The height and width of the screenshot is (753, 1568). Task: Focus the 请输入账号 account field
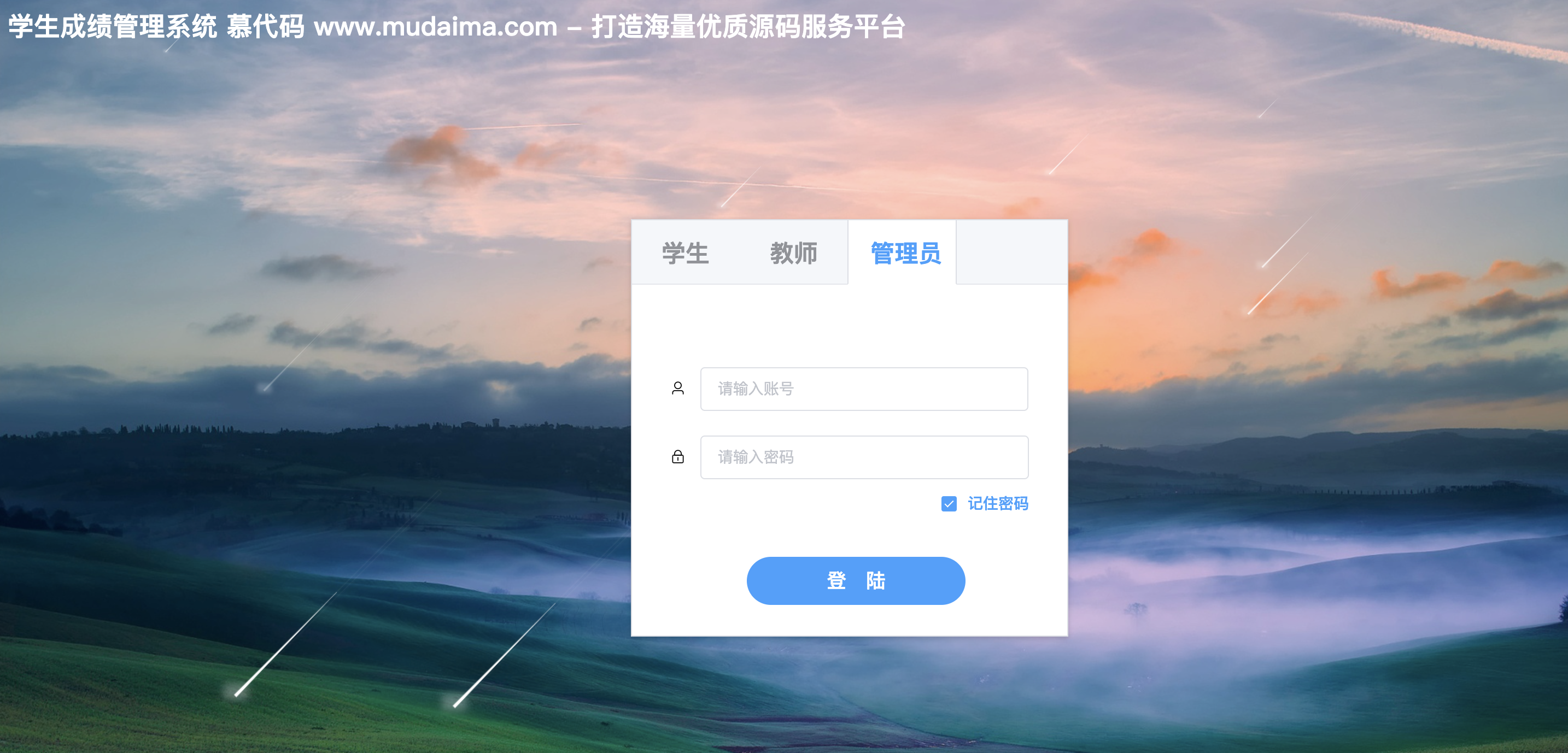864,389
